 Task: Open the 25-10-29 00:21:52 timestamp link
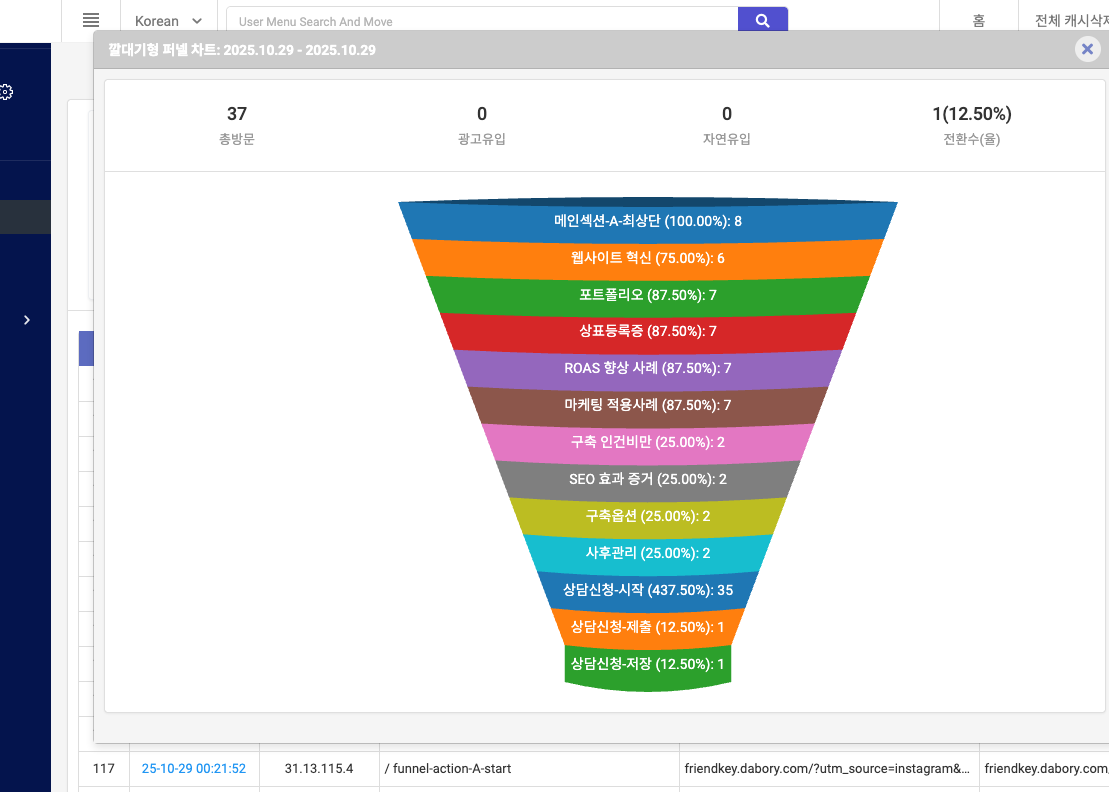(x=194, y=769)
